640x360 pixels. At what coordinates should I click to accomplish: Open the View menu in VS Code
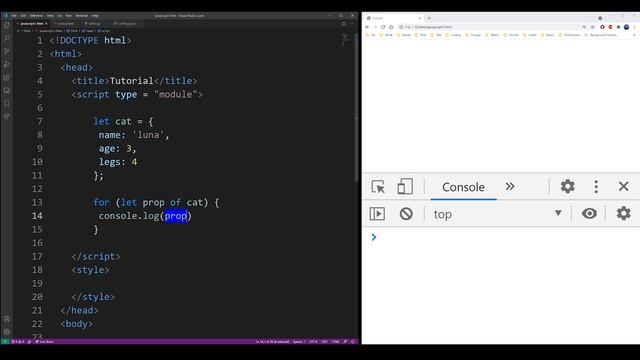click(50, 16)
